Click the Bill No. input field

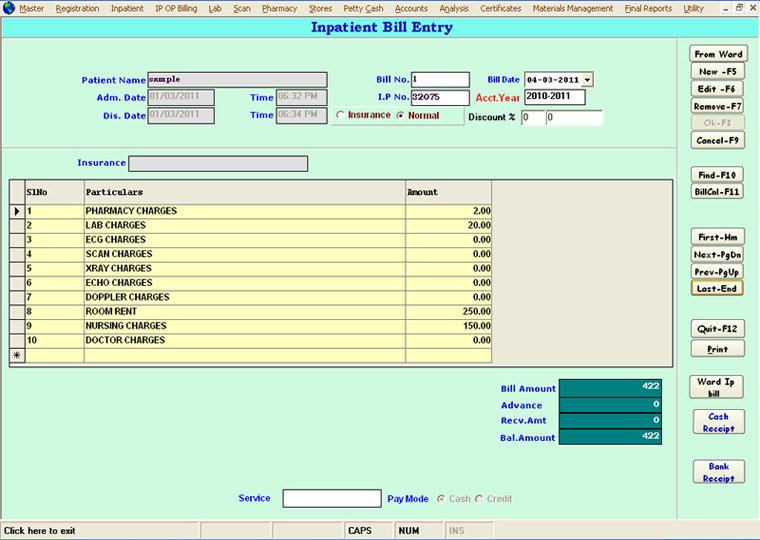pyautogui.click(x=439, y=80)
